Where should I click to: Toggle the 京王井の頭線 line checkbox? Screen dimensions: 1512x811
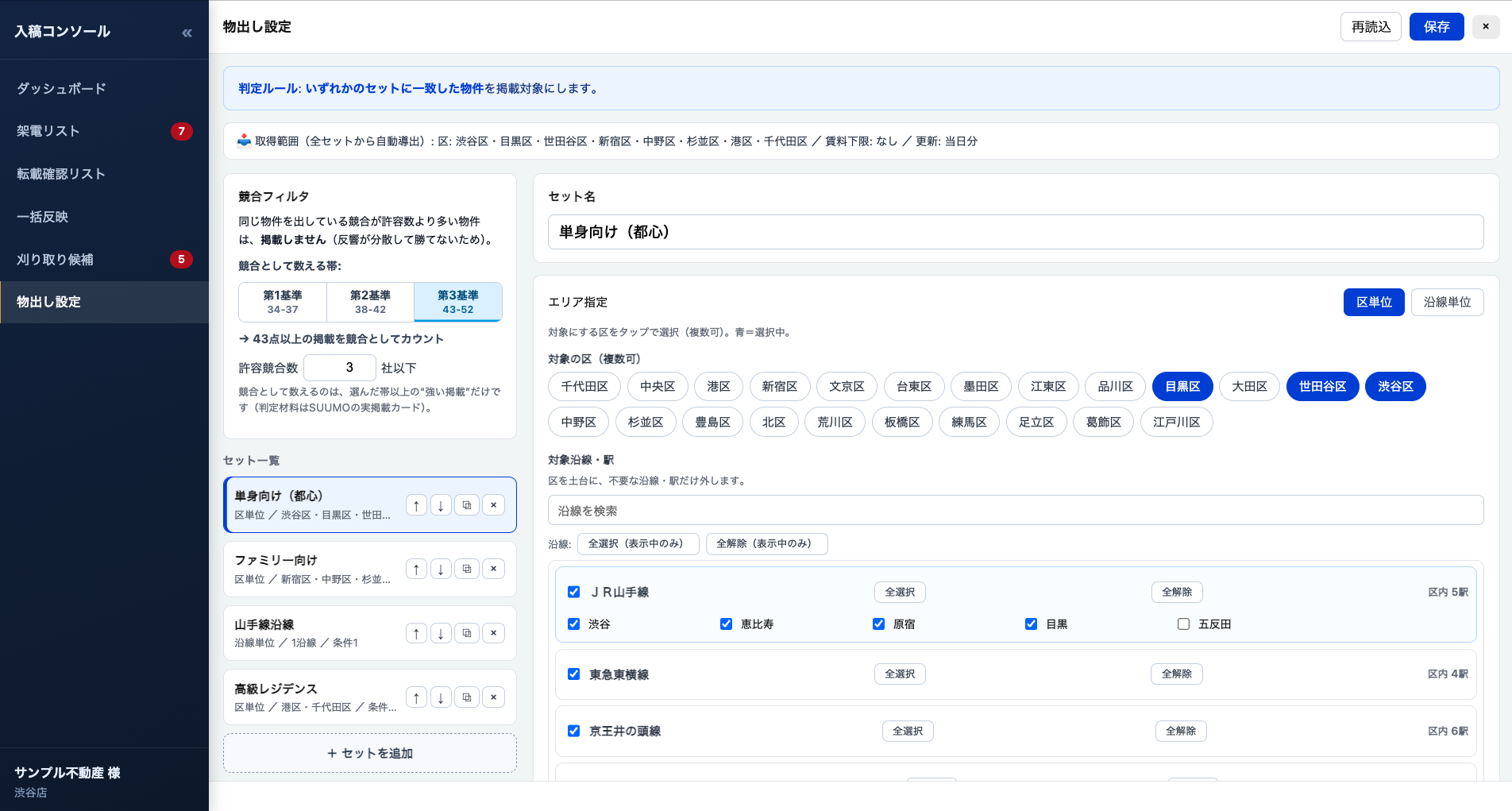click(x=574, y=731)
